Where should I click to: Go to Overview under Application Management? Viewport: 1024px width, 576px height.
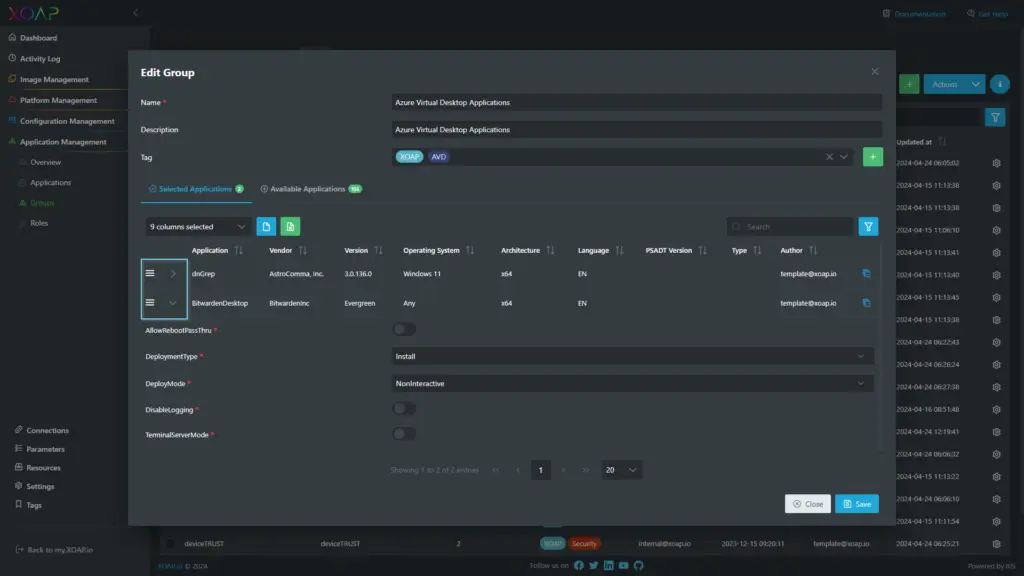pyautogui.click(x=45, y=162)
